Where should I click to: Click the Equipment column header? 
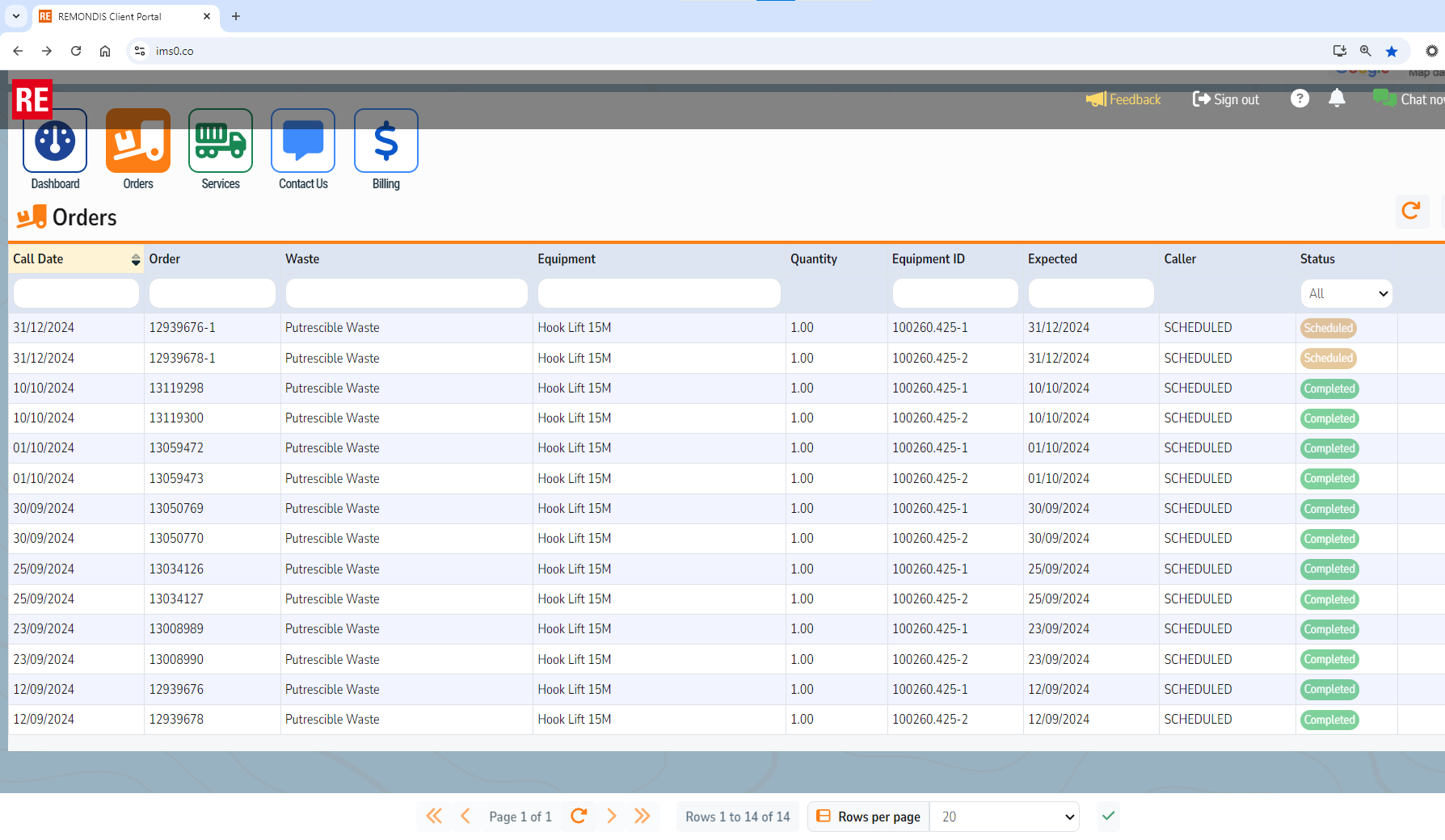point(567,259)
